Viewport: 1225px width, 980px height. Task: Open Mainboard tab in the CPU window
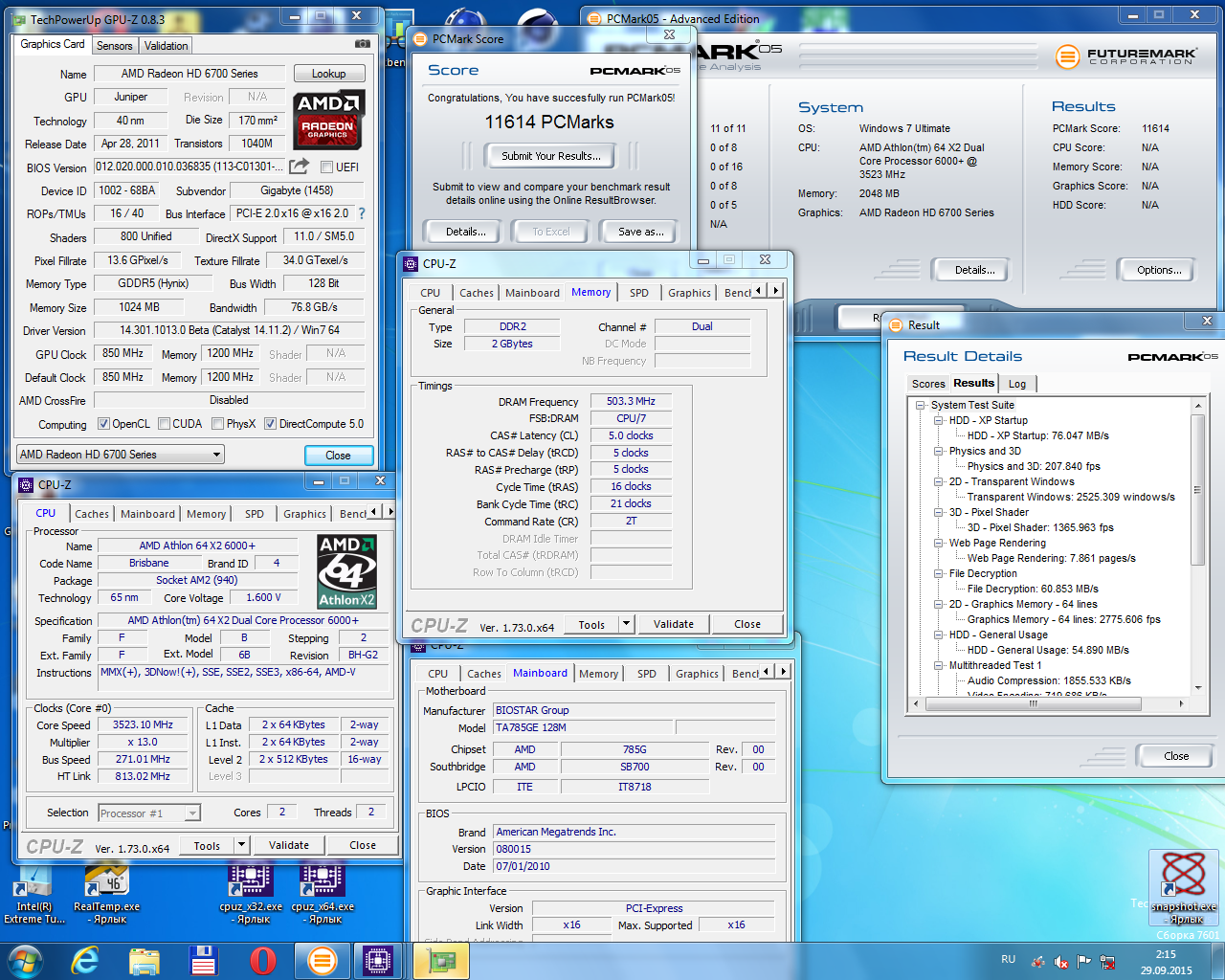(x=147, y=514)
